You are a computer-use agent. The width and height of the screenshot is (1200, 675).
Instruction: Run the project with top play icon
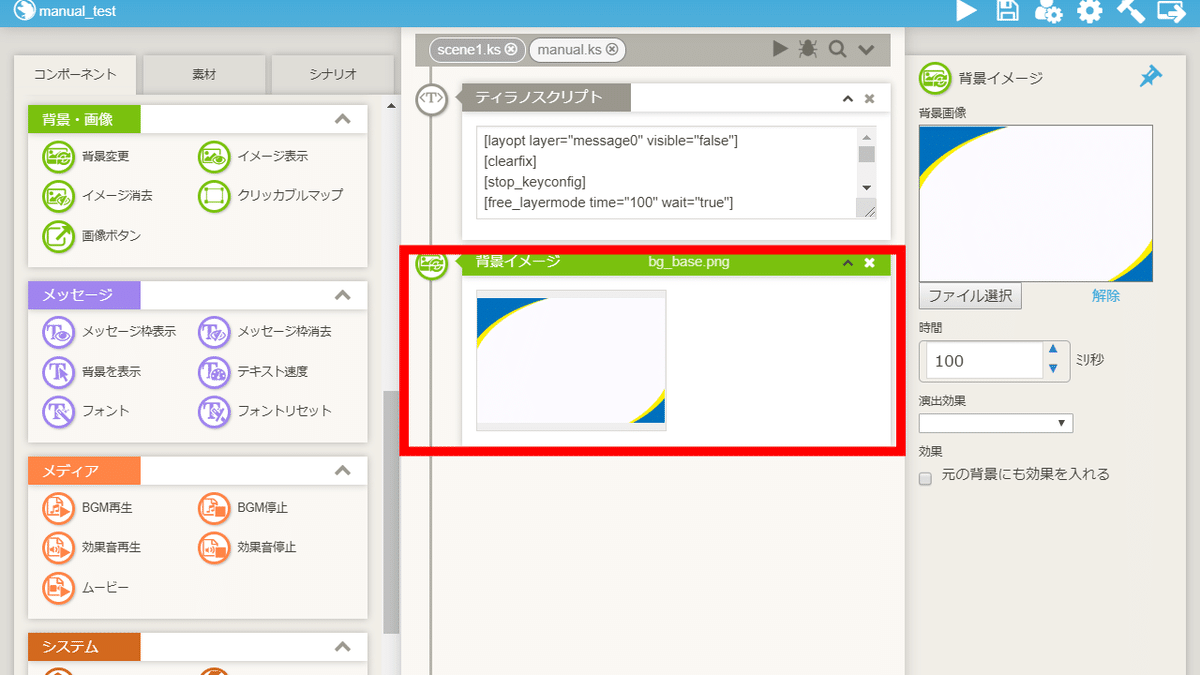tap(966, 11)
